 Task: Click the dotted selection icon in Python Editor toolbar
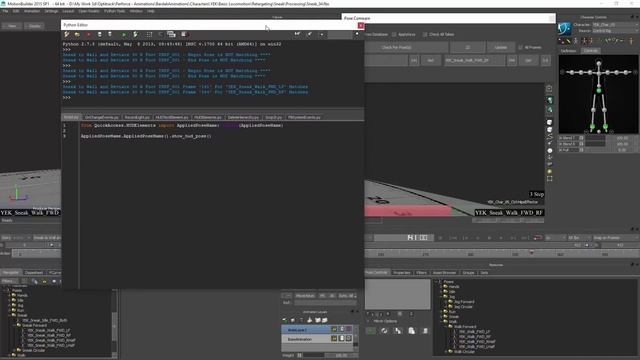click(x=149, y=35)
